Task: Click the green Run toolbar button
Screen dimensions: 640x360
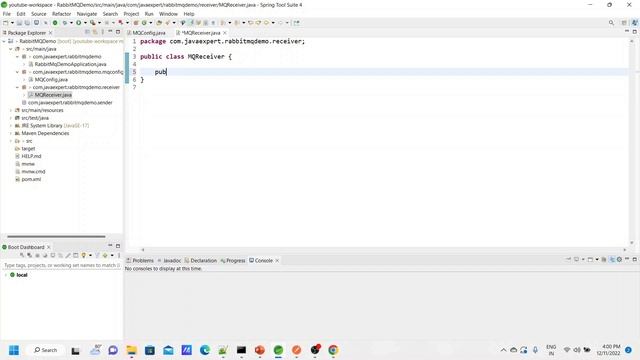Action: 79,23
